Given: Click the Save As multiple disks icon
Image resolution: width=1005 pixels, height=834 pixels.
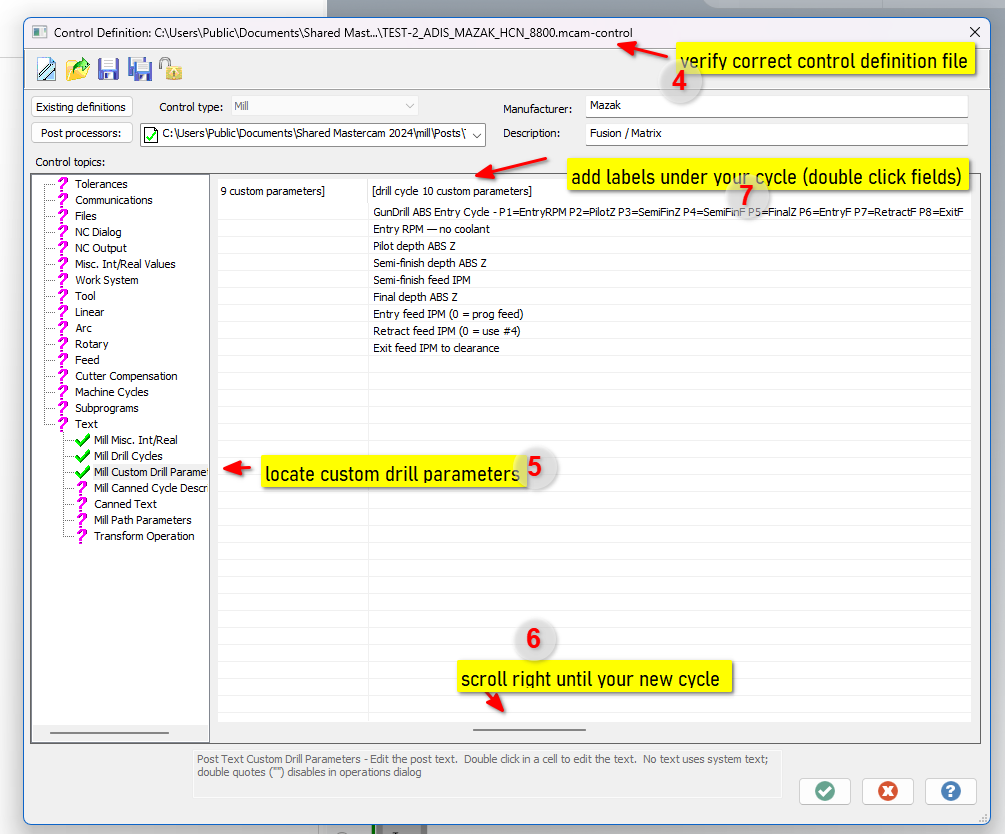Looking at the screenshot, I should pyautogui.click(x=139, y=69).
